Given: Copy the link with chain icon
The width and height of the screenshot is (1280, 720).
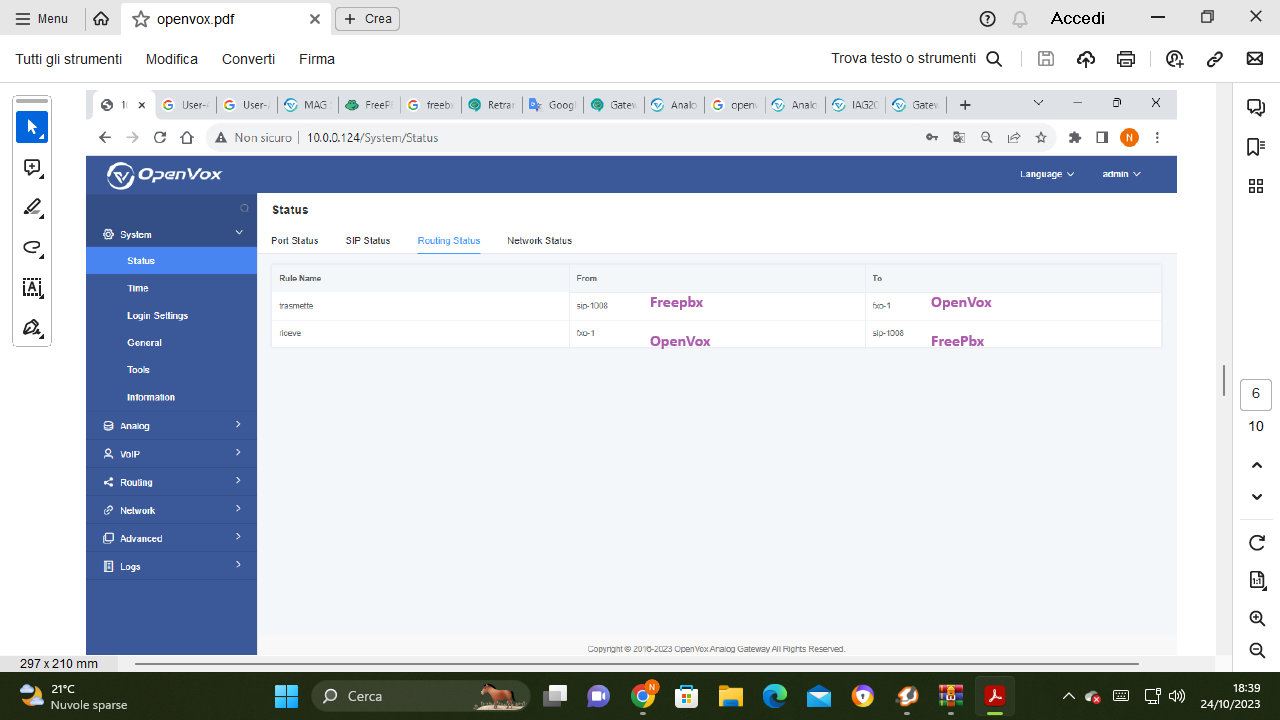Looking at the screenshot, I should [1215, 59].
